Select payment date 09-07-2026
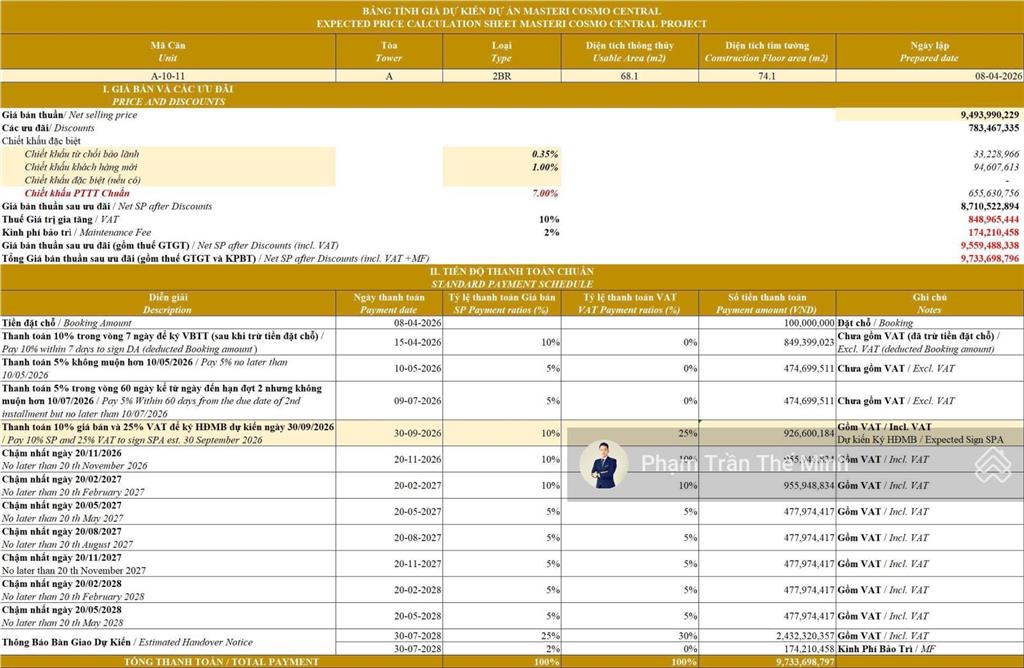Viewport: 1024px width, 668px height. [x=417, y=401]
